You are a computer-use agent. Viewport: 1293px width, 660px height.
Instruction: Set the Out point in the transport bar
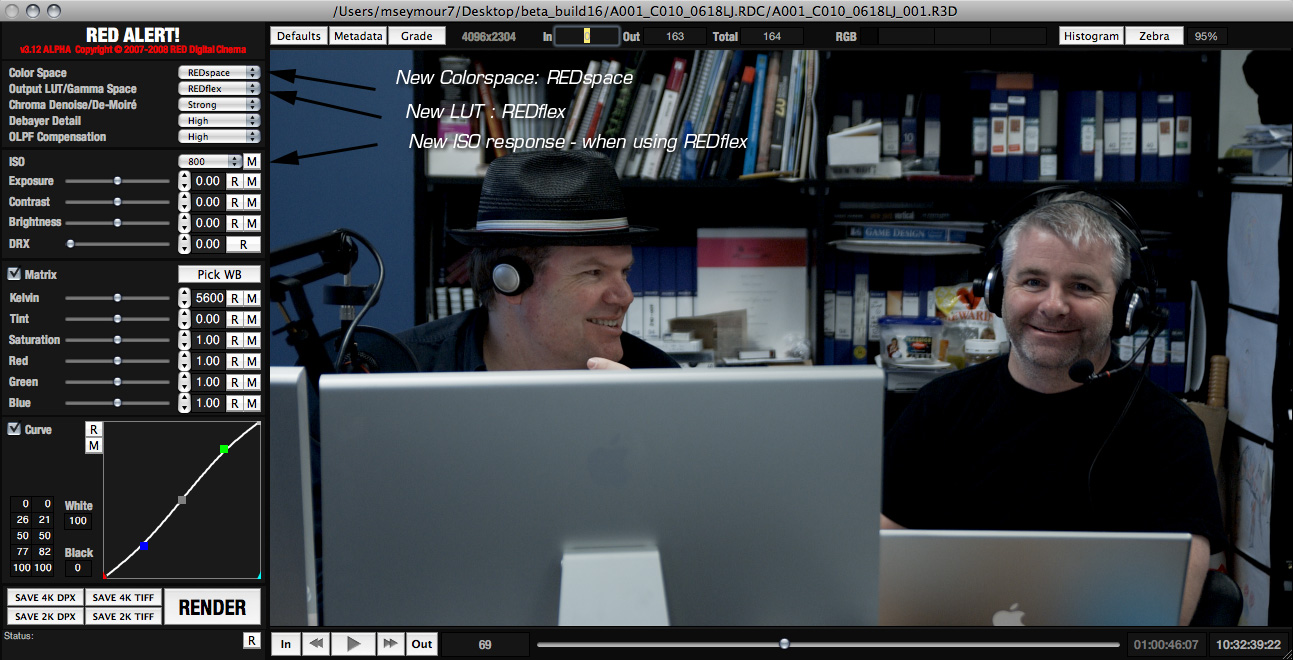click(x=422, y=644)
